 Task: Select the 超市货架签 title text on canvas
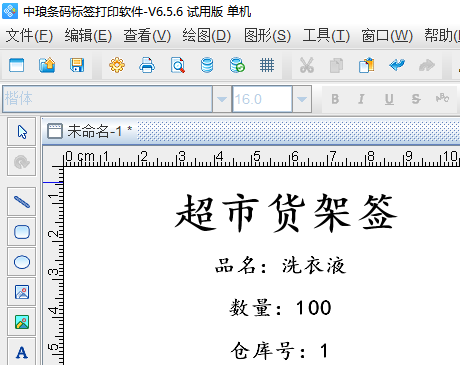286,213
